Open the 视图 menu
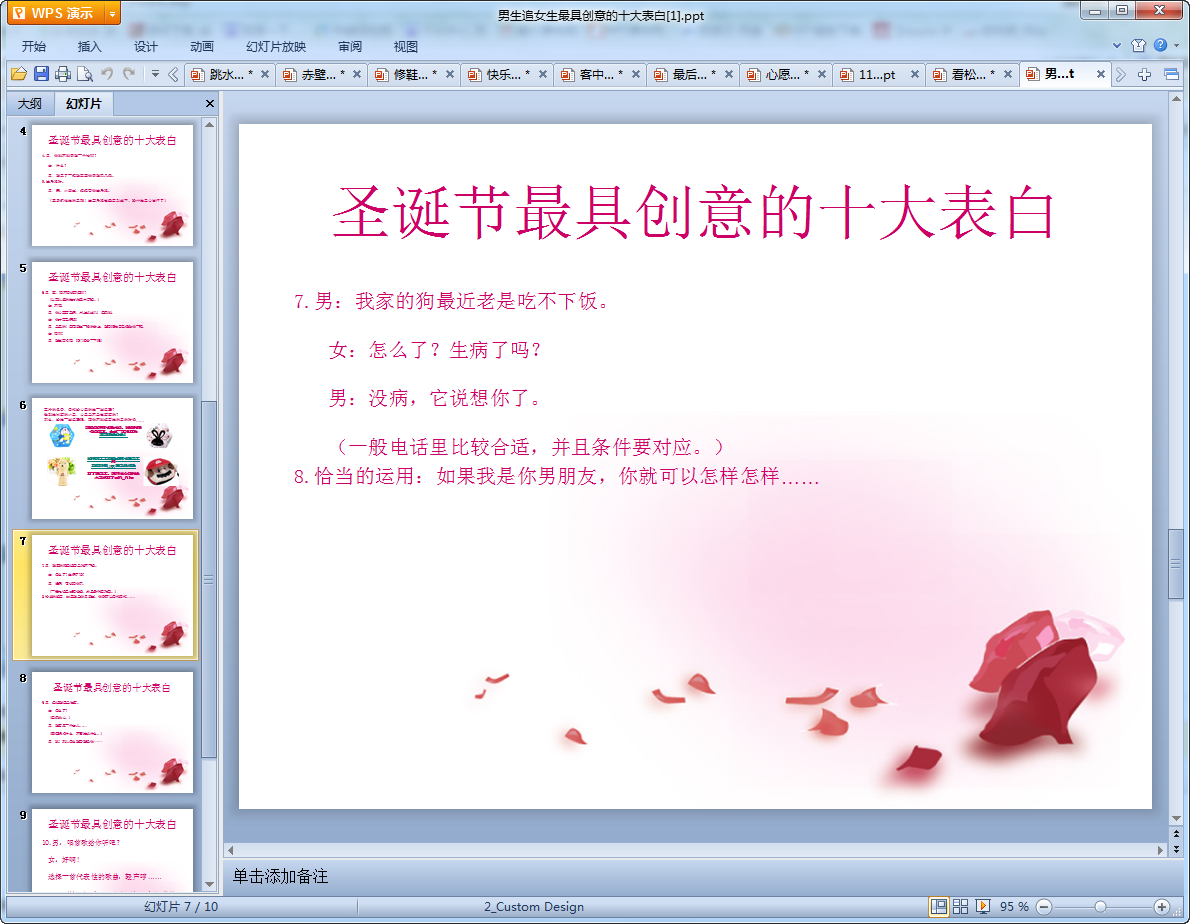The height and width of the screenshot is (924, 1190). 405,46
